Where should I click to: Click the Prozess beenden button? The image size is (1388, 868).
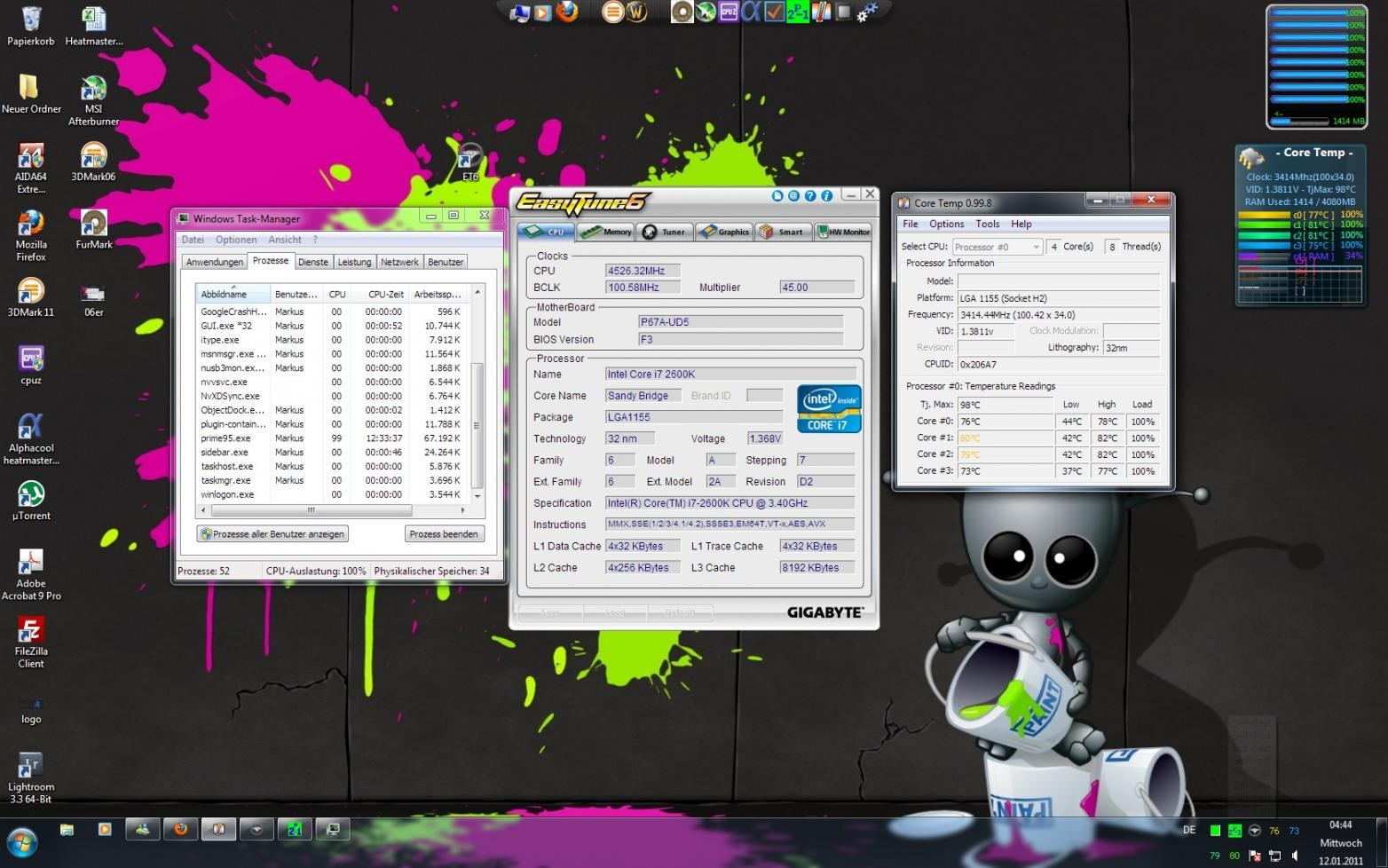[x=444, y=533]
